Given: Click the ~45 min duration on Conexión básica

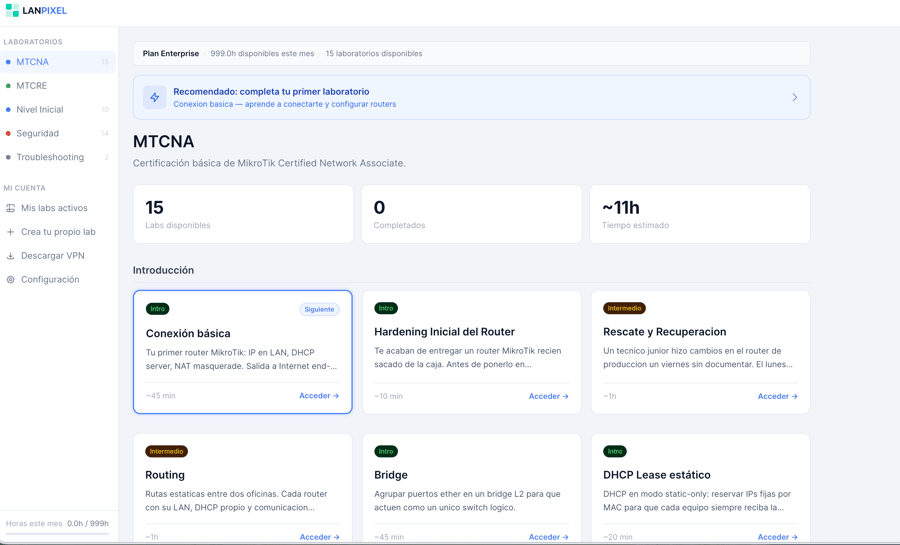Looking at the screenshot, I should coord(161,396).
